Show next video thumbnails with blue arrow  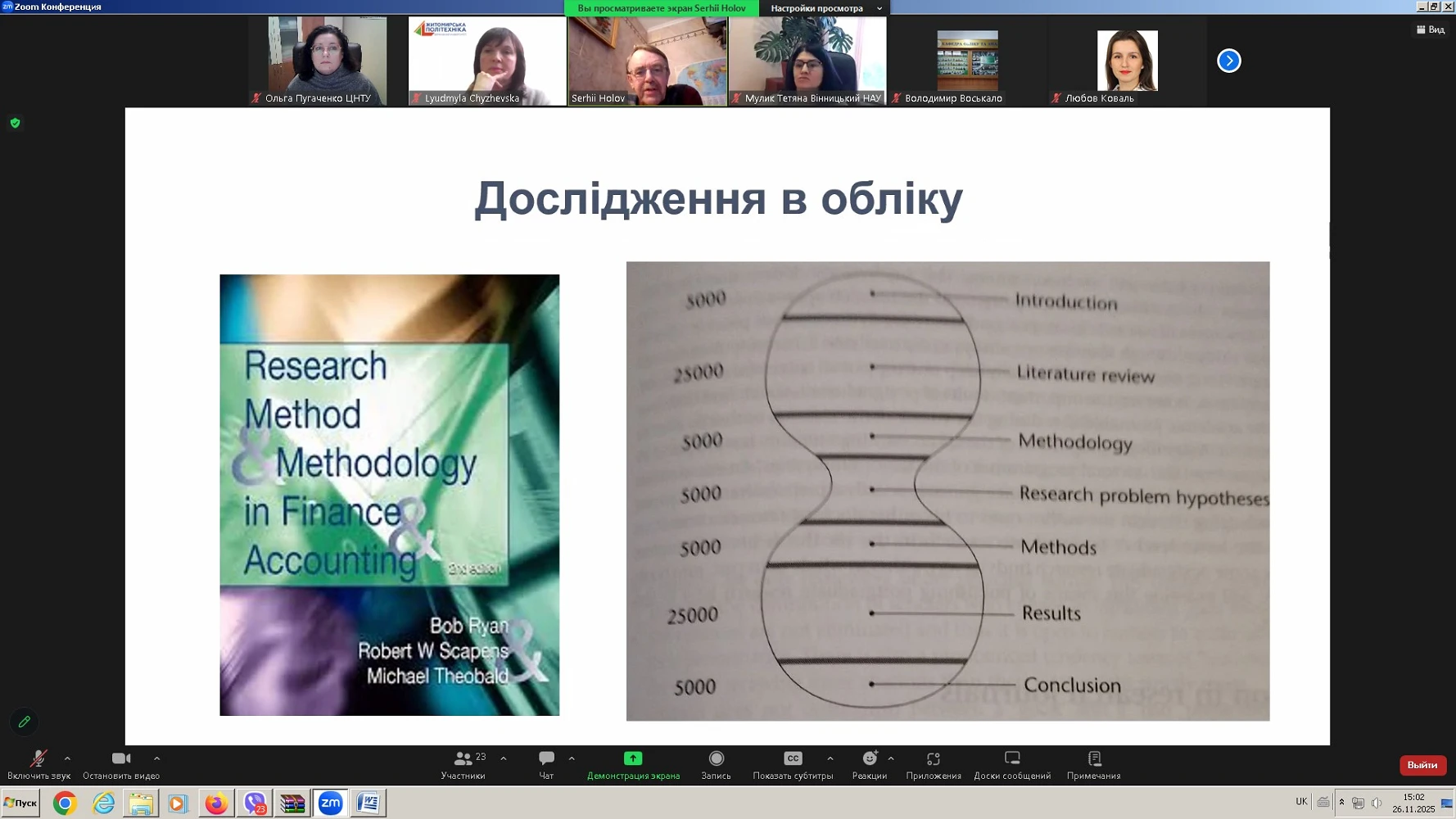click(x=1228, y=61)
